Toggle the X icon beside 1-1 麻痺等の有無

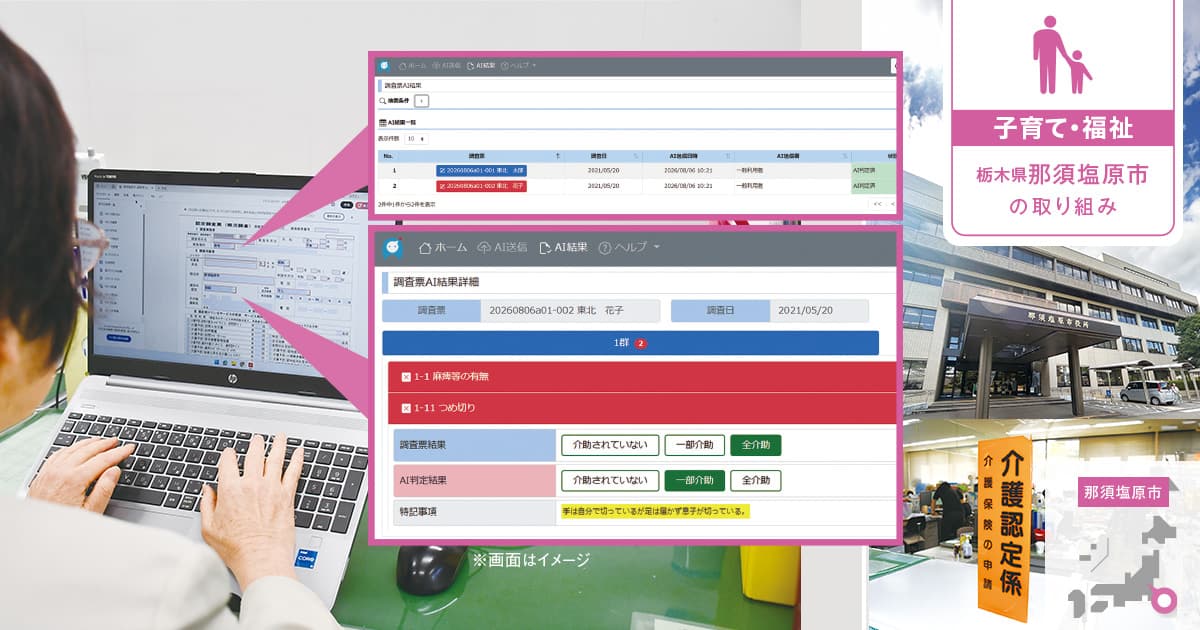pos(406,377)
